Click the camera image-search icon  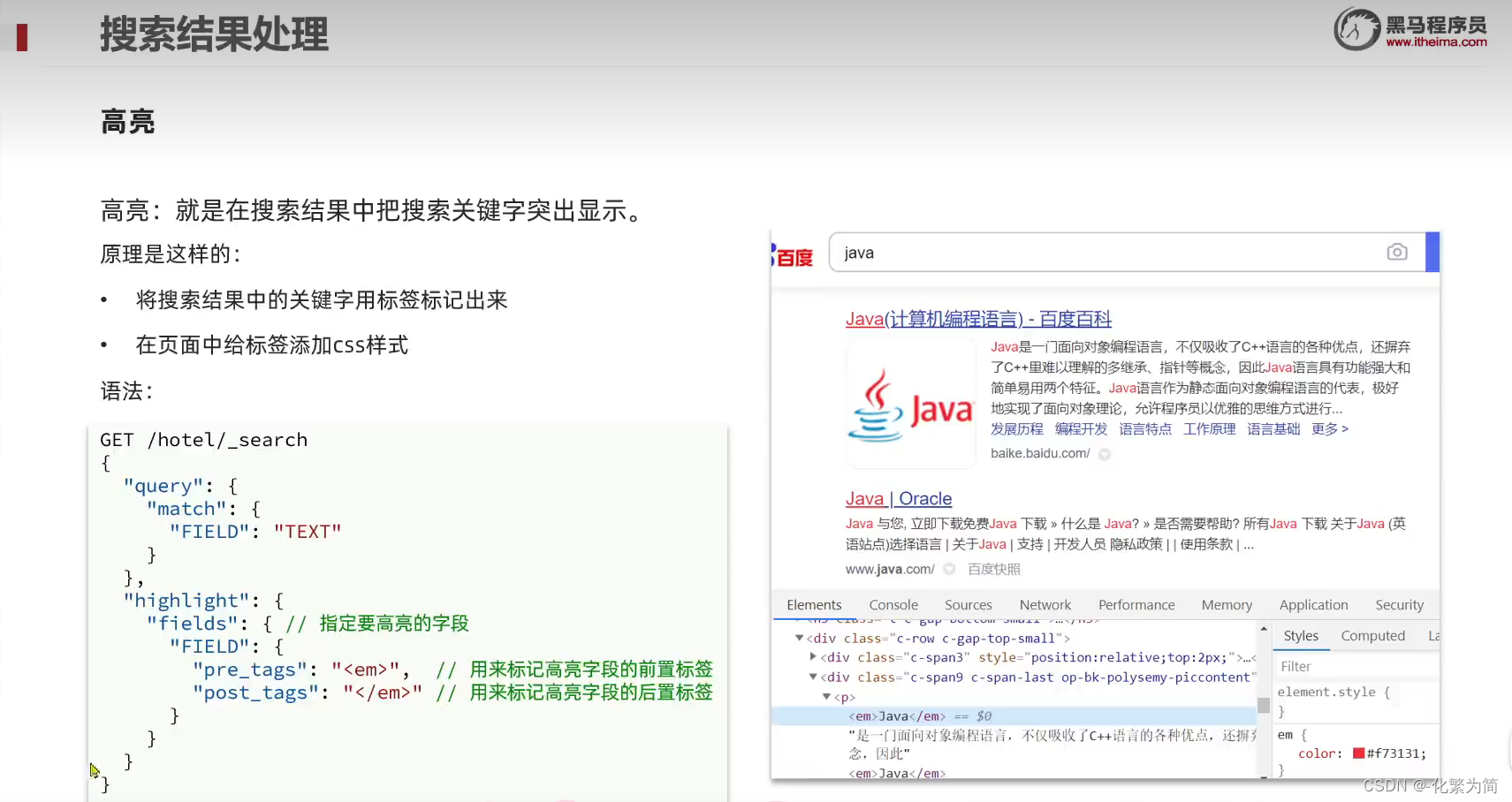click(x=1396, y=253)
